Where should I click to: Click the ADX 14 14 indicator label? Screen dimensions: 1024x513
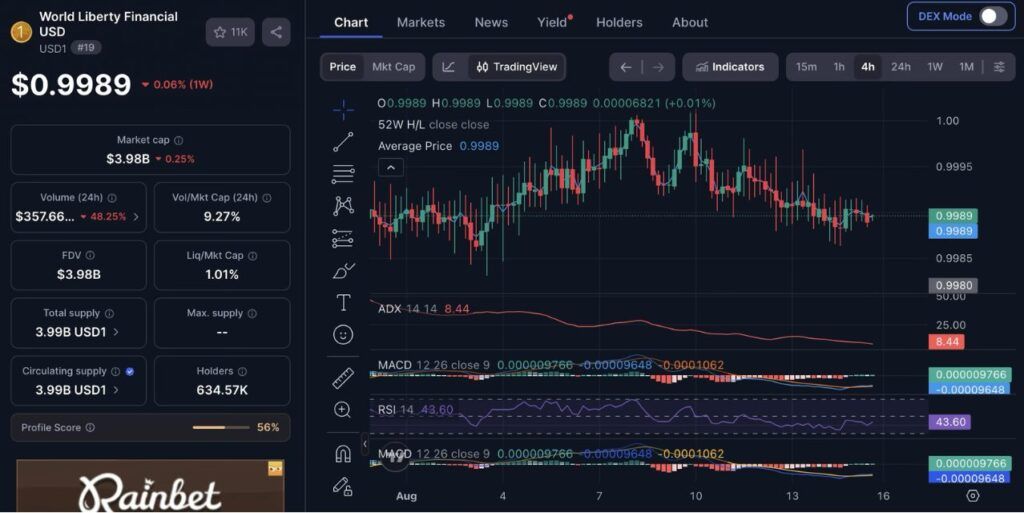click(408, 309)
